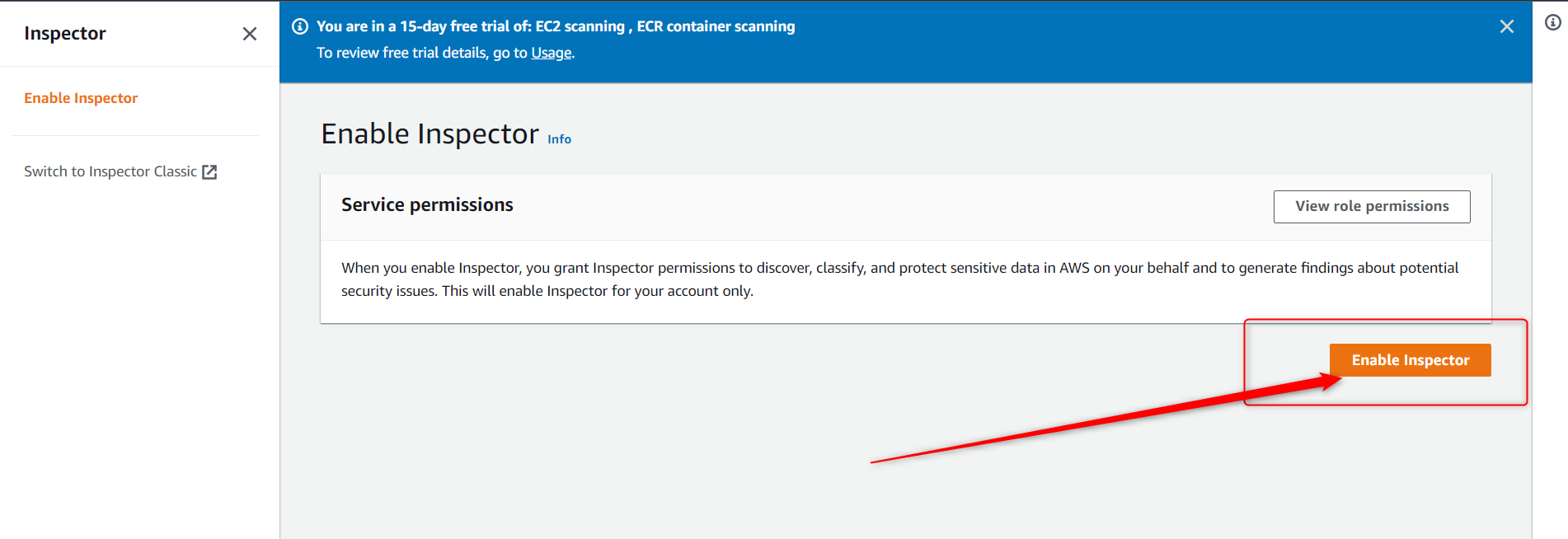Click the Service permissions section heading
Screen dimensions: 1568x539
coord(427,204)
